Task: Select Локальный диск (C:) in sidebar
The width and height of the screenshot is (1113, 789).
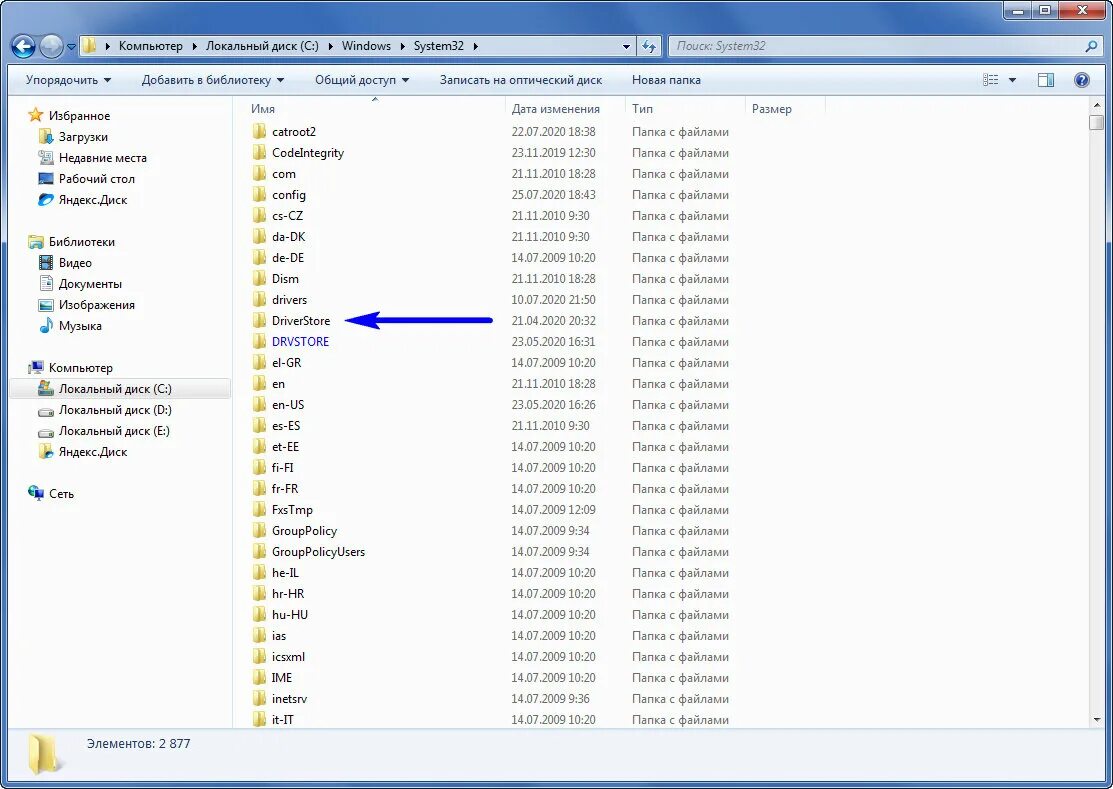Action: [120, 389]
